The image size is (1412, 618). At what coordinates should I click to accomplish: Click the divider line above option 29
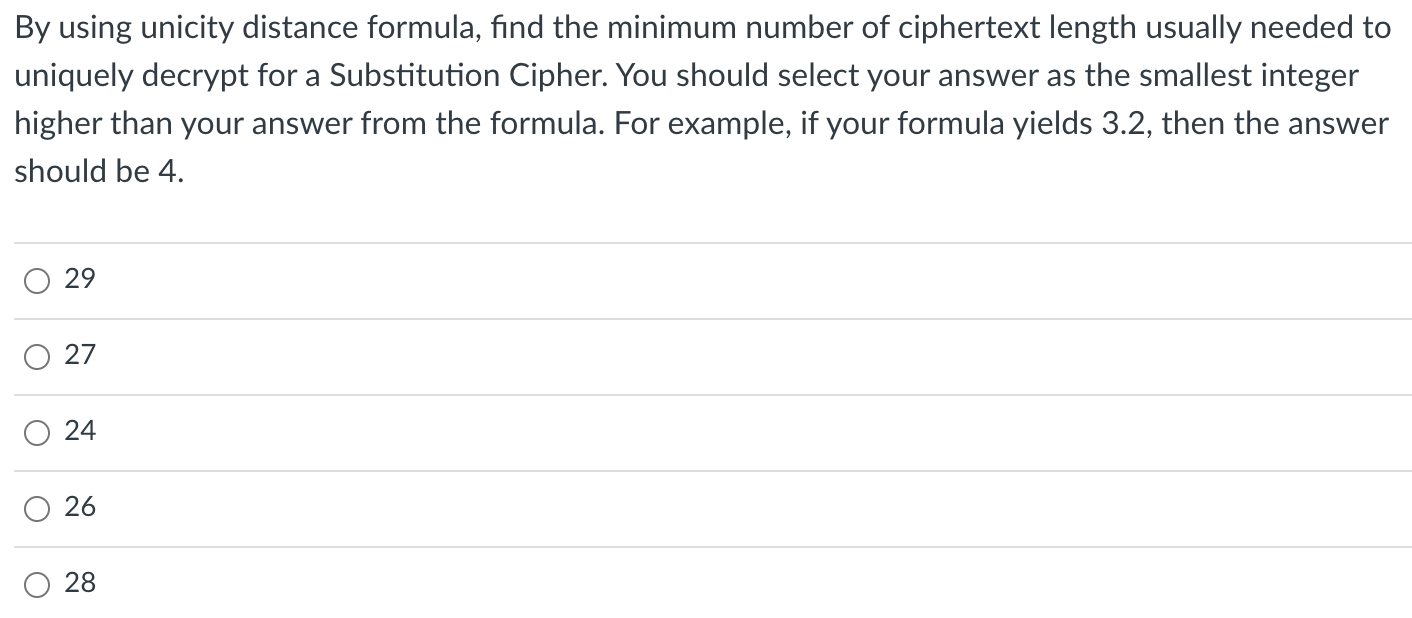pyautogui.click(x=700, y=241)
